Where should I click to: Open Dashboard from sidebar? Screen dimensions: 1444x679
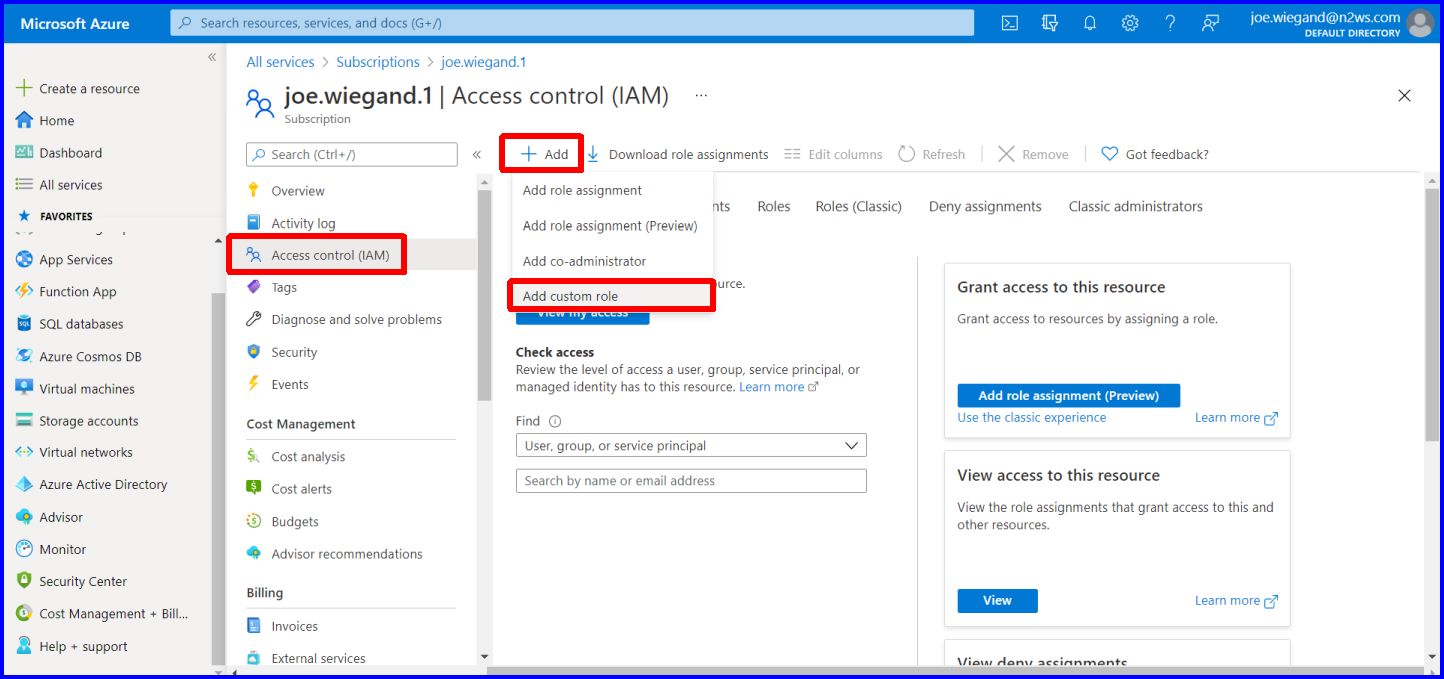click(x=59, y=153)
